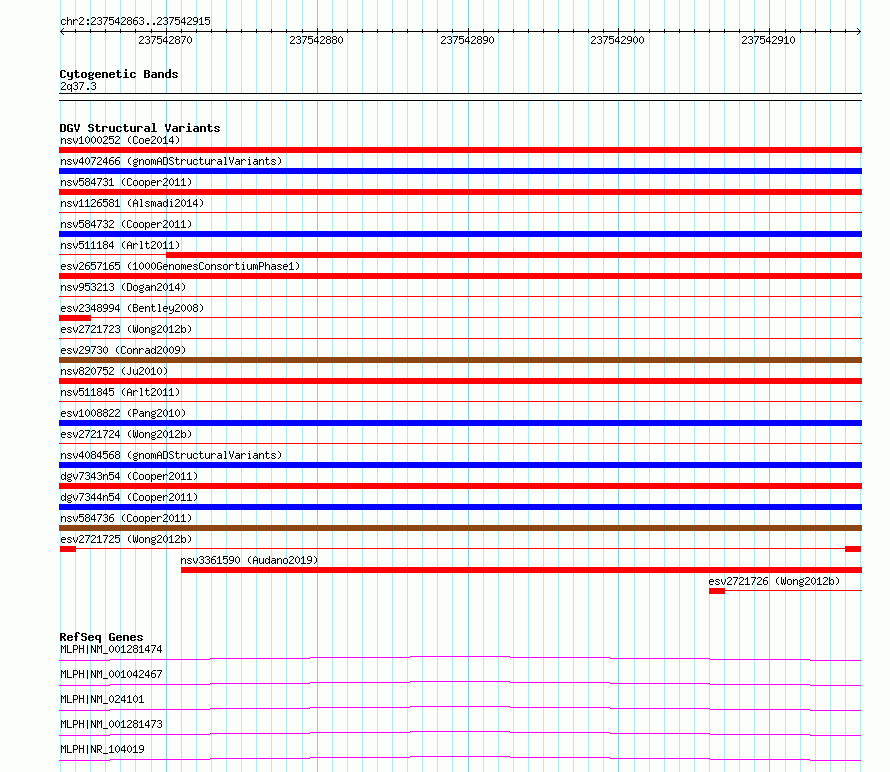
Task: Click the brown bar under esv29730 (Conrad2009)
Action: (x=460, y=360)
